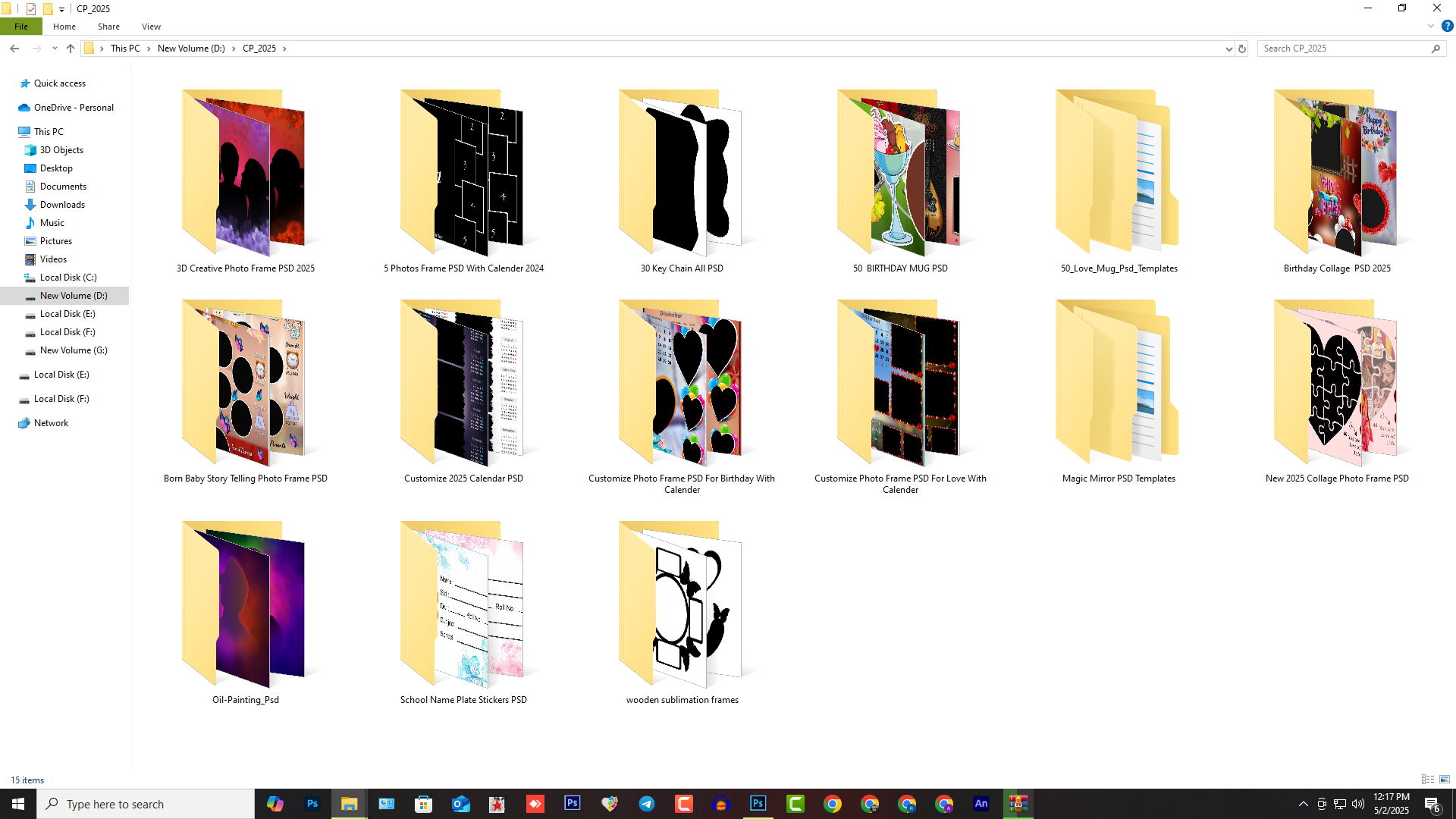Launch Telegram from the taskbar
The width and height of the screenshot is (1456, 819).
click(x=647, y=804)
